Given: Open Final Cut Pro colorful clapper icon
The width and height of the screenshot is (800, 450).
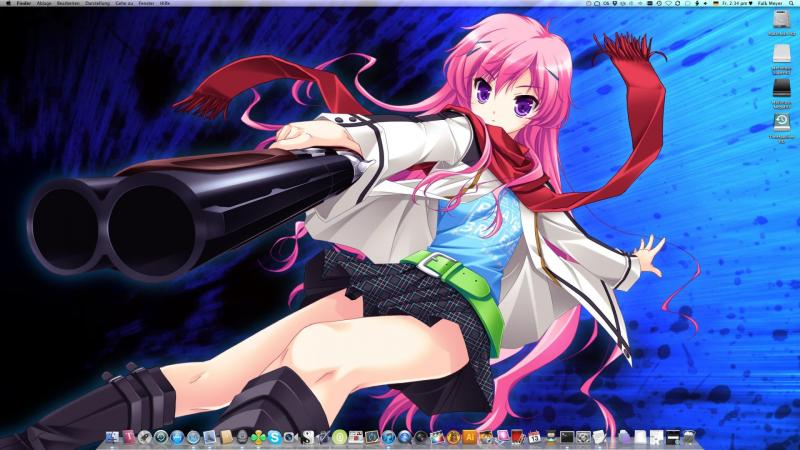Looking at the screenshot, I should pos(437,437).
